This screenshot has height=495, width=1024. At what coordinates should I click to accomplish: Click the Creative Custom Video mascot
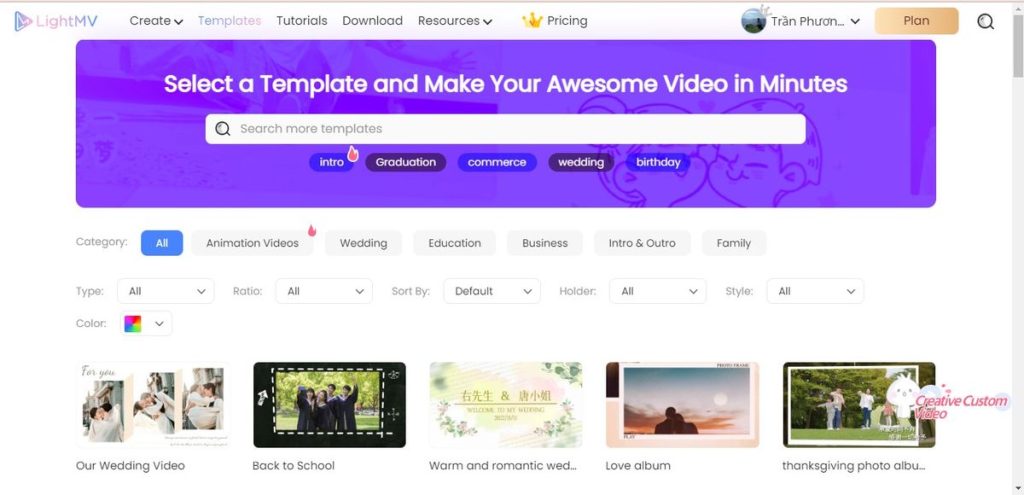point(904,397)
